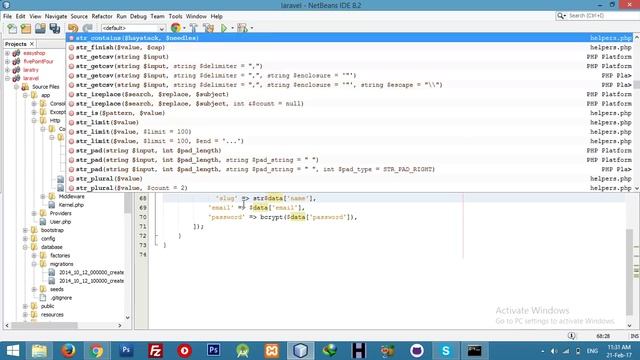
Task: Open Skype from the taskbar
Action: [445, 351]
